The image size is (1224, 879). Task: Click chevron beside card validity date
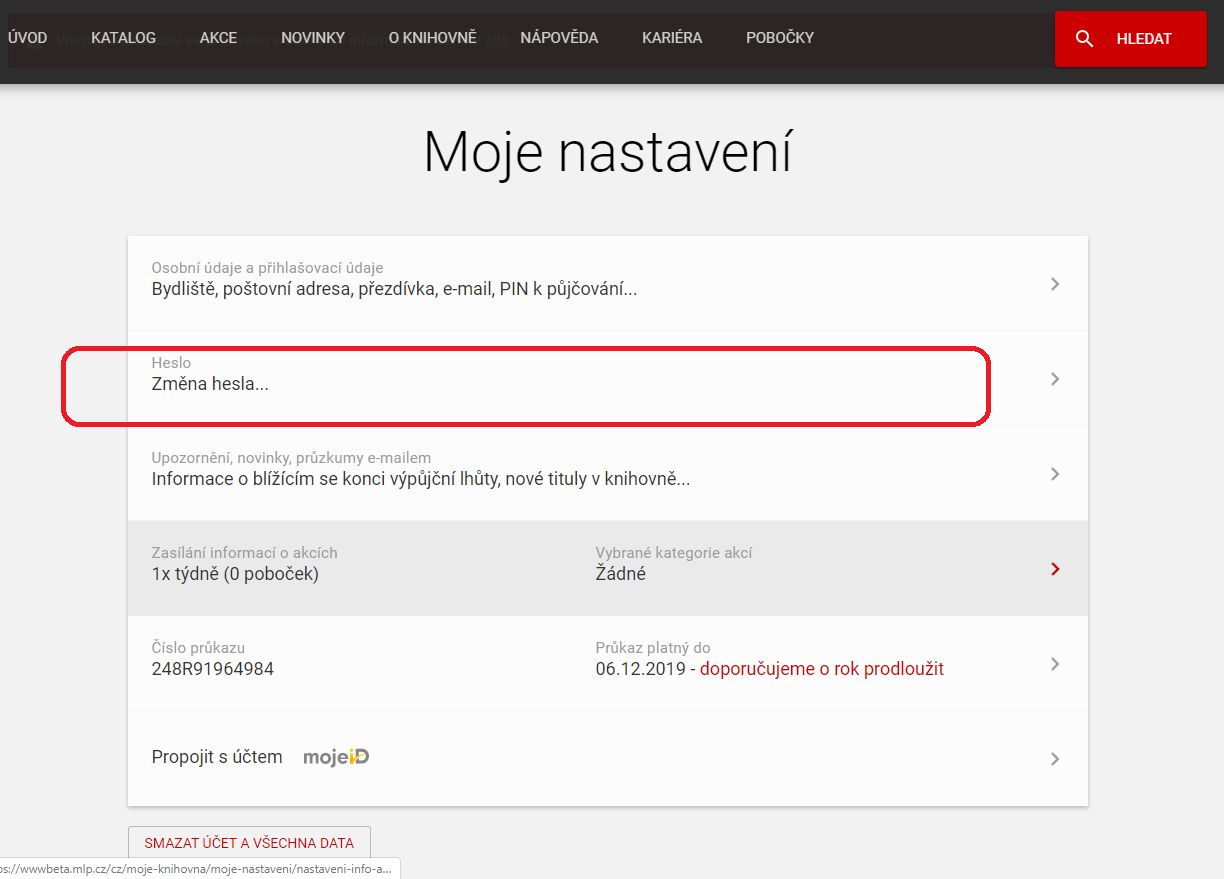(x=1054, y=664)
